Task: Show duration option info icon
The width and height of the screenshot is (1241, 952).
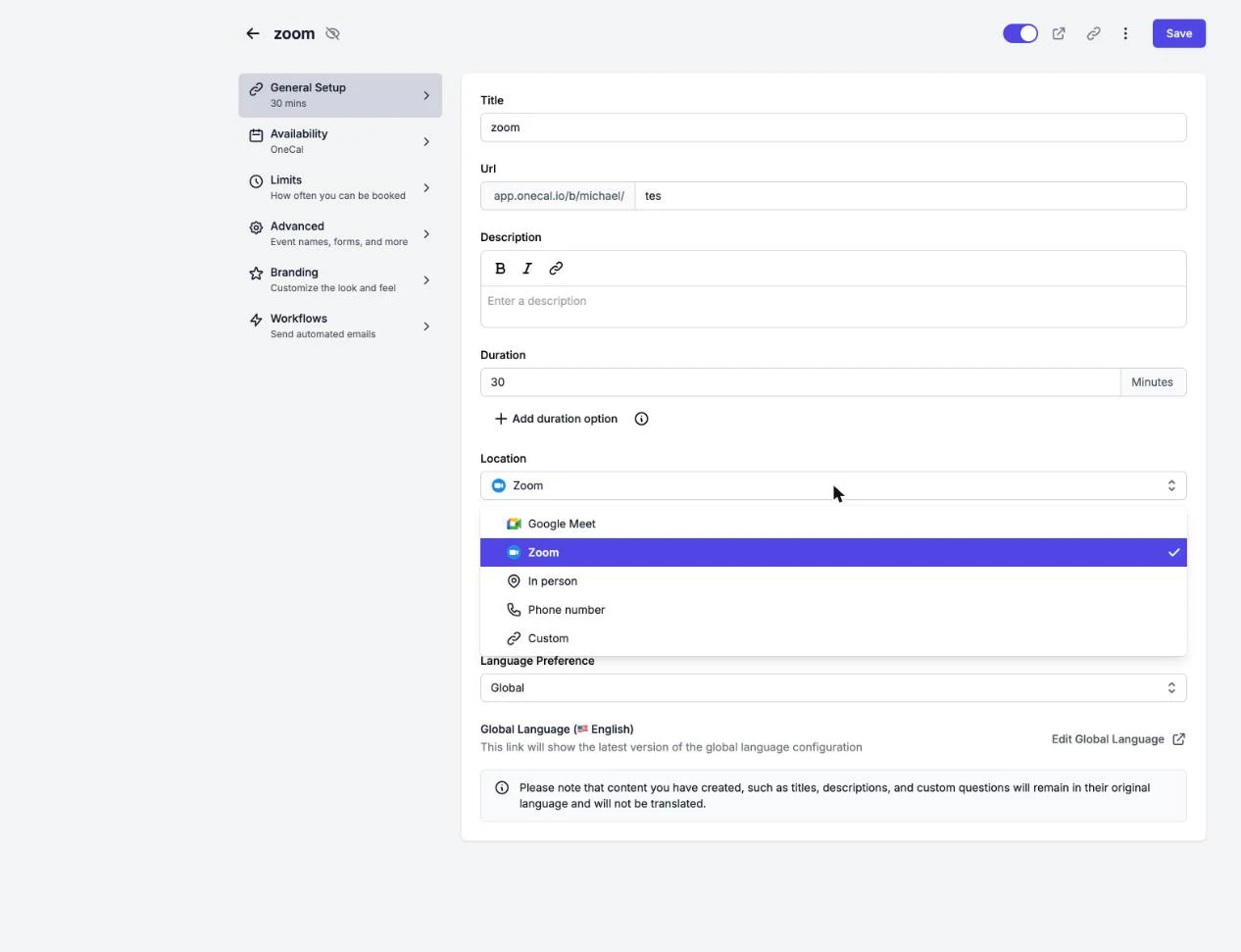Action: [x=641, y=419]
